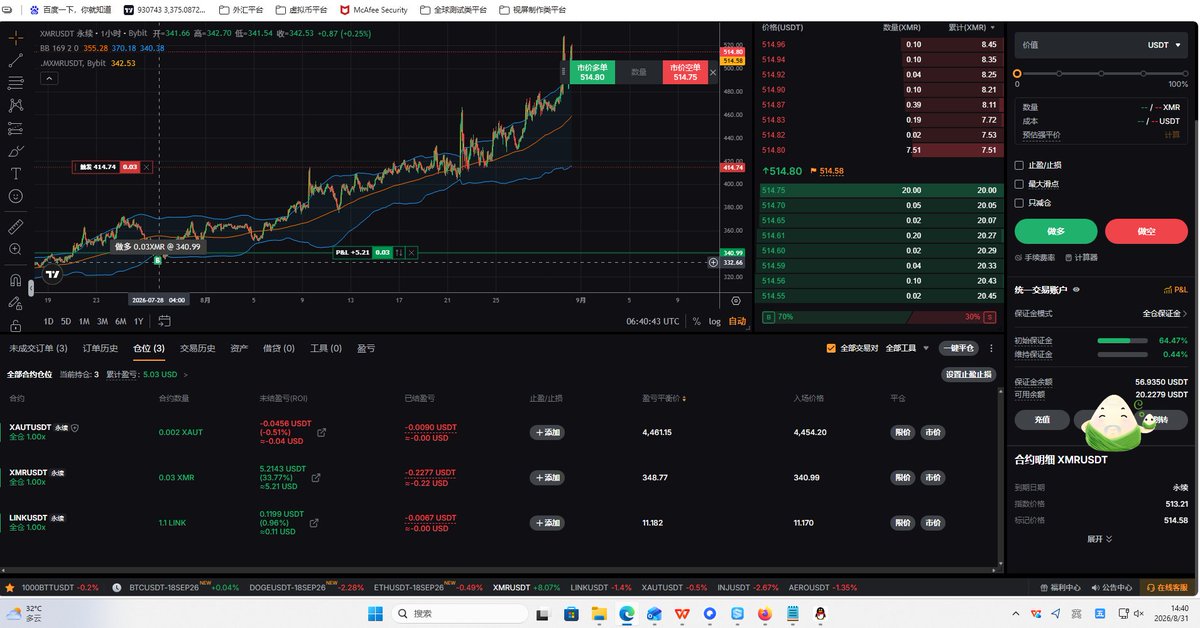The width and height of the screenshot is (1200, 628).
Task: Select the brush drawing tool
Action: (16, 151)
